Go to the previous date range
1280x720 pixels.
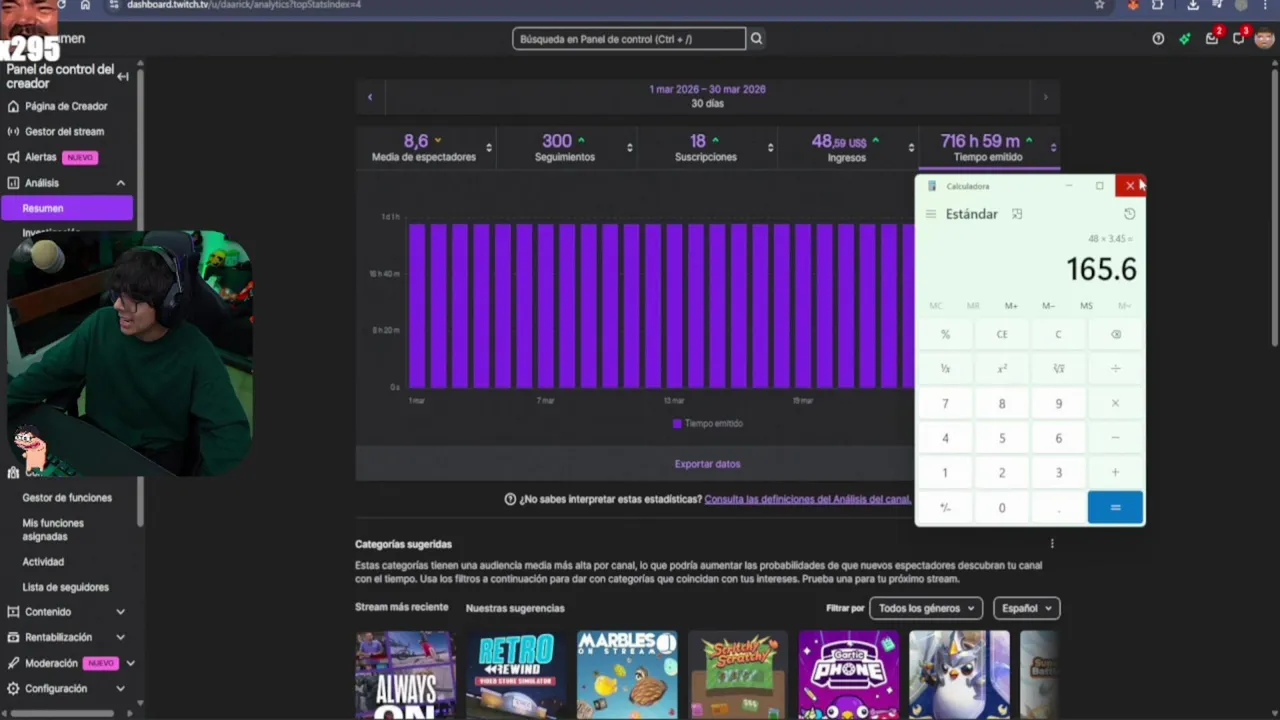coord(370,97)
